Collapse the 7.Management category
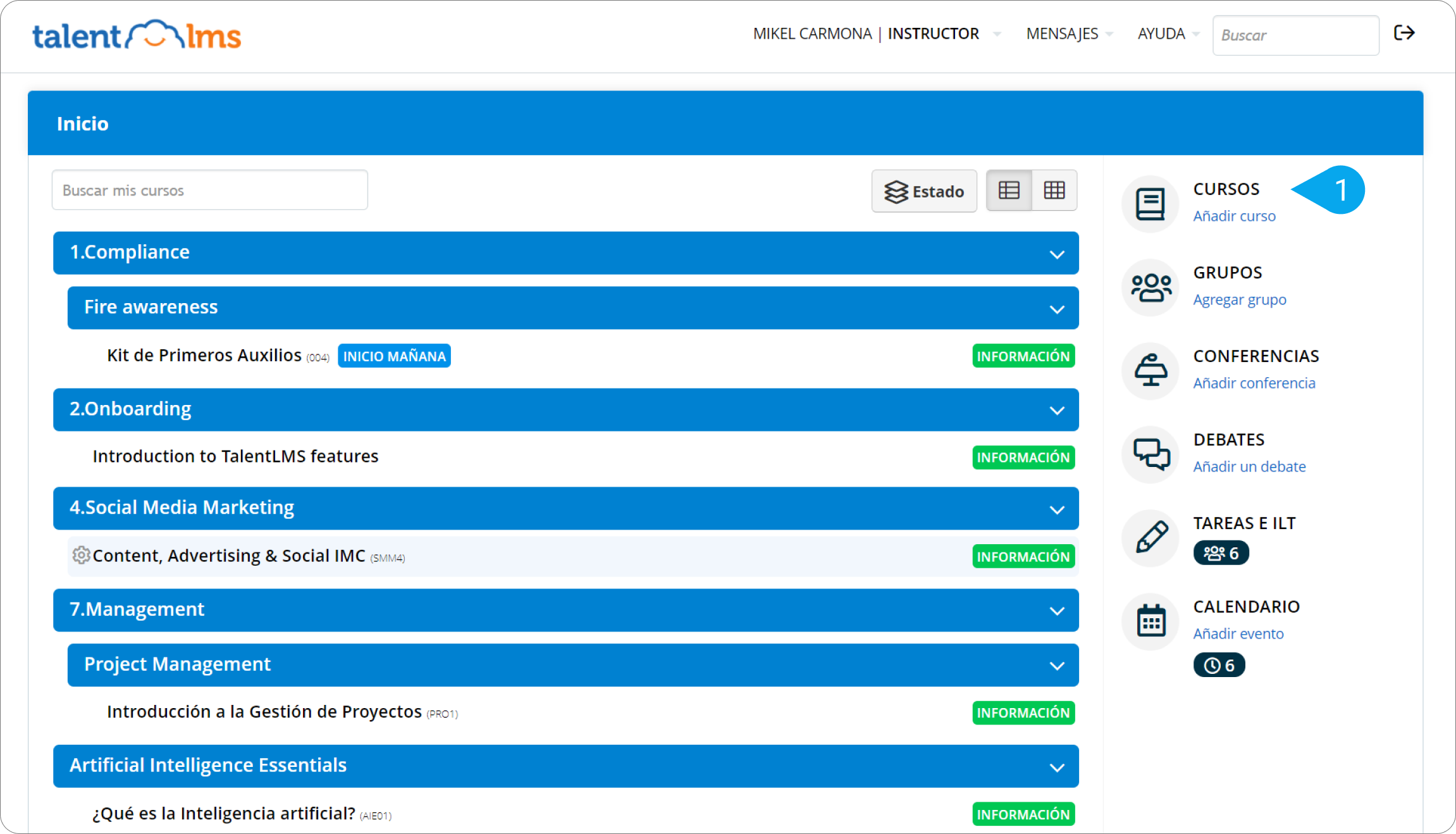The width and height of the screenshot is (1456, 834). click(1057, 611)
